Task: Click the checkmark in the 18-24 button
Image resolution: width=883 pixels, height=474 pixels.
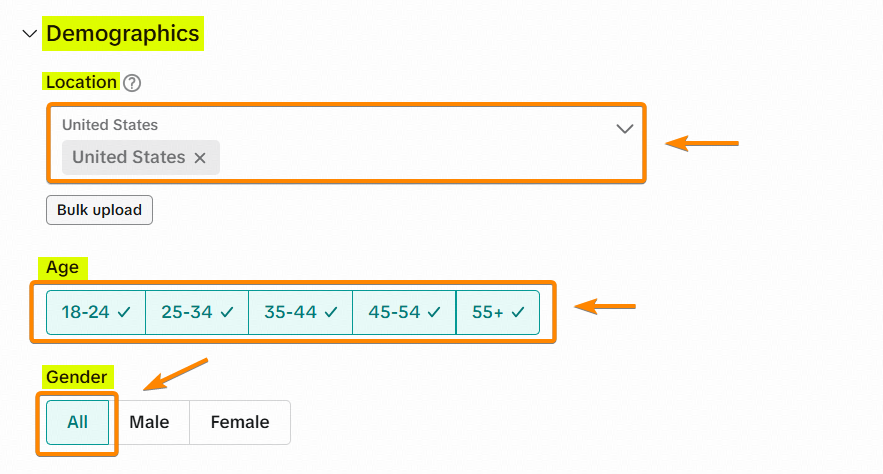Action: (124, 312)
